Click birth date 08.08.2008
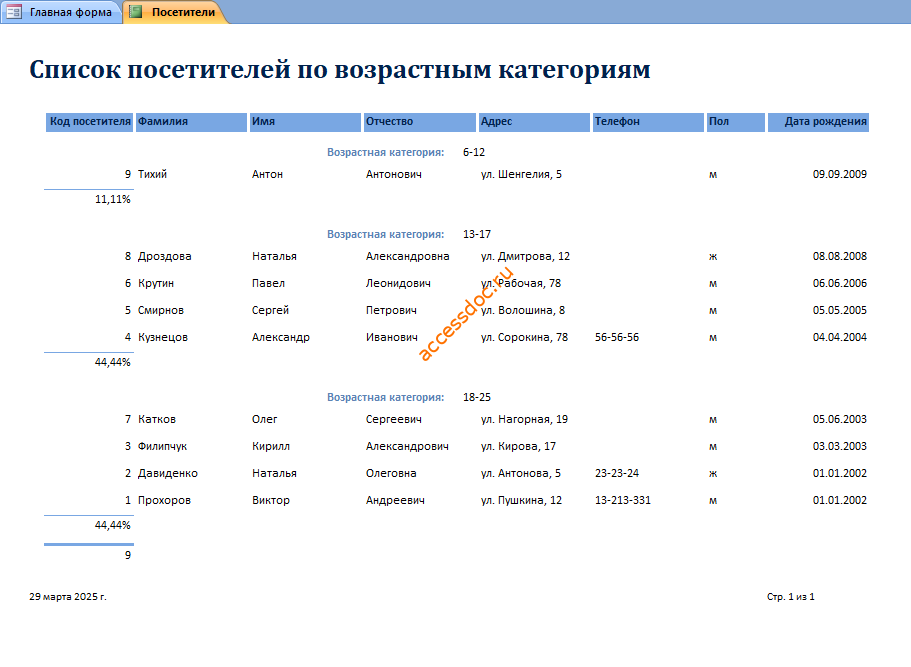 click(x=840, y=256)
